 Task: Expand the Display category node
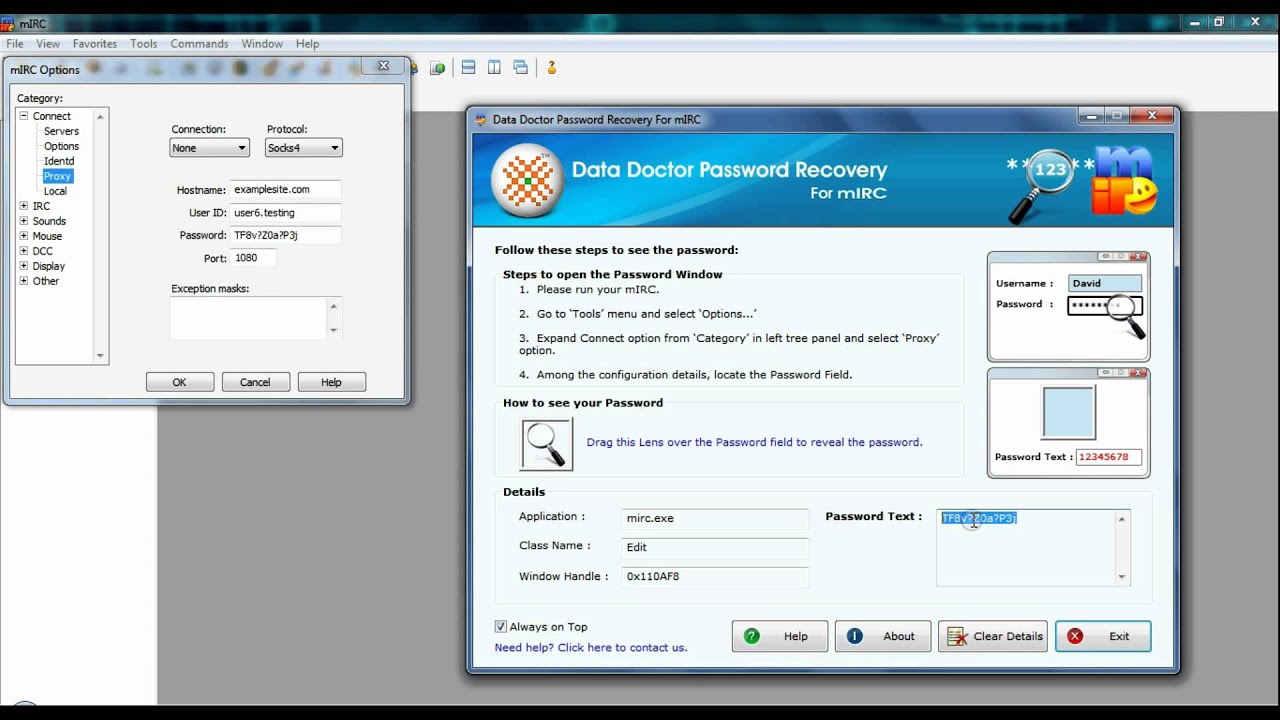(24, 266)
